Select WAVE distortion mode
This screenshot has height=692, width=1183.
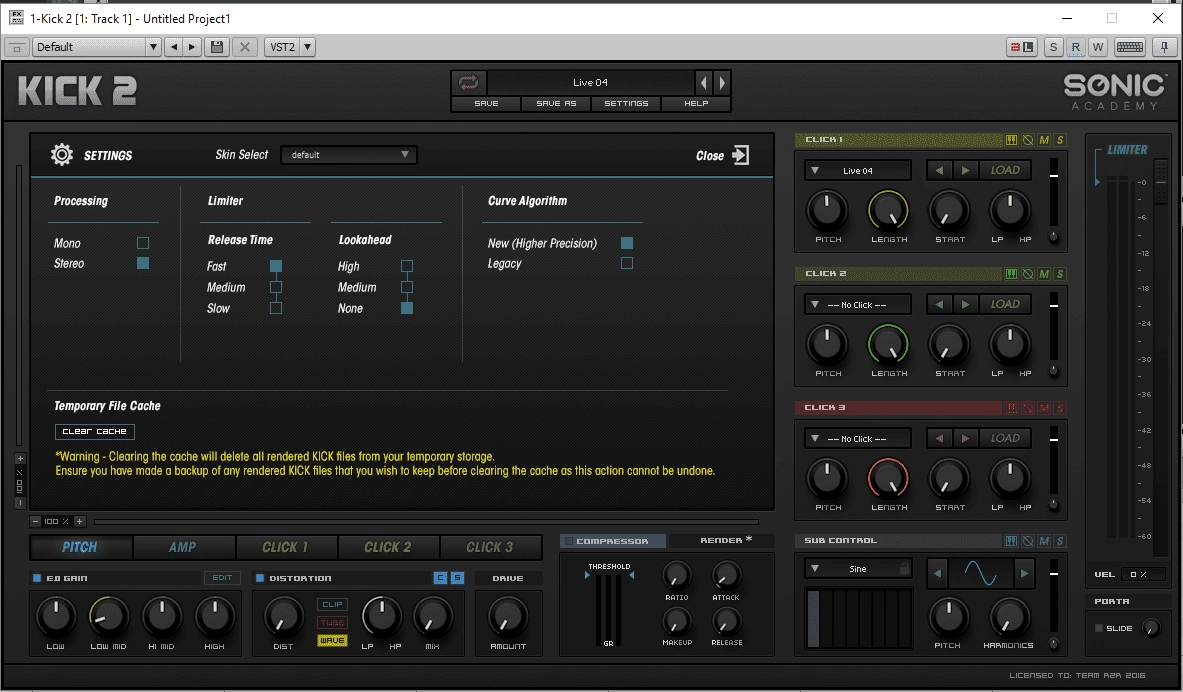click(332, 641)
